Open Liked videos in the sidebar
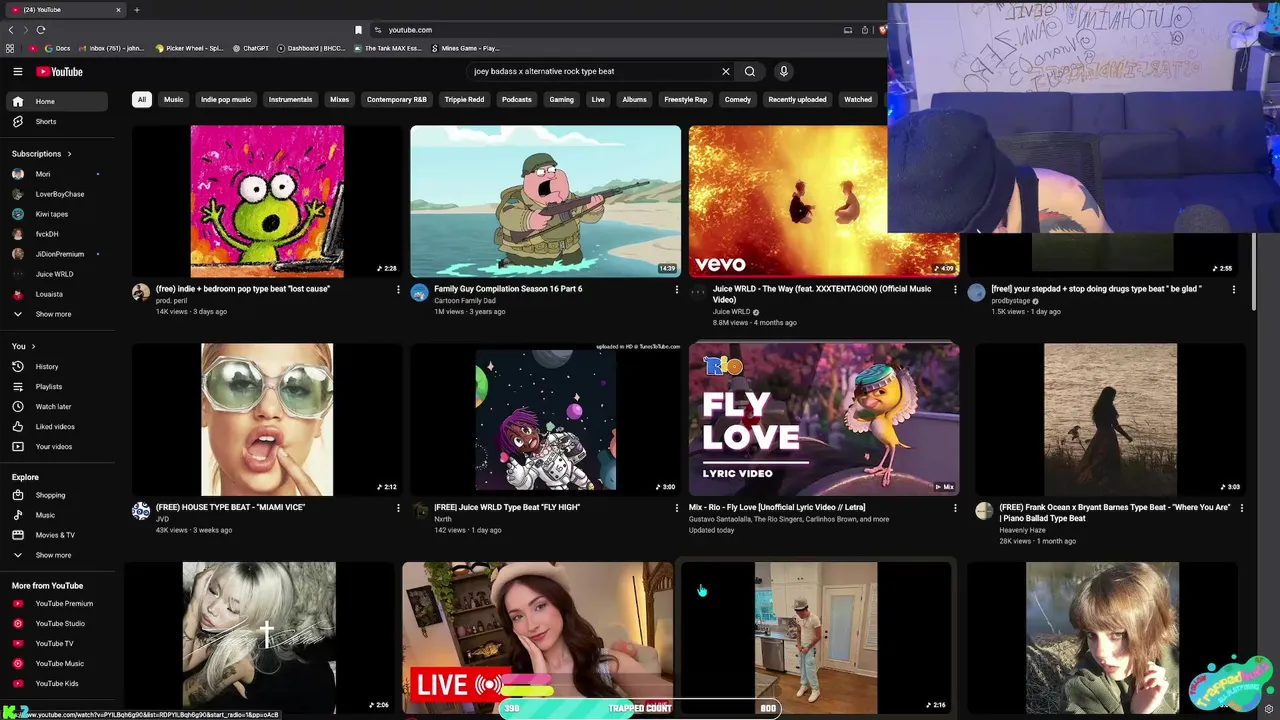The height and width of the screenshot is (720, 1280). tap(56, 426)
